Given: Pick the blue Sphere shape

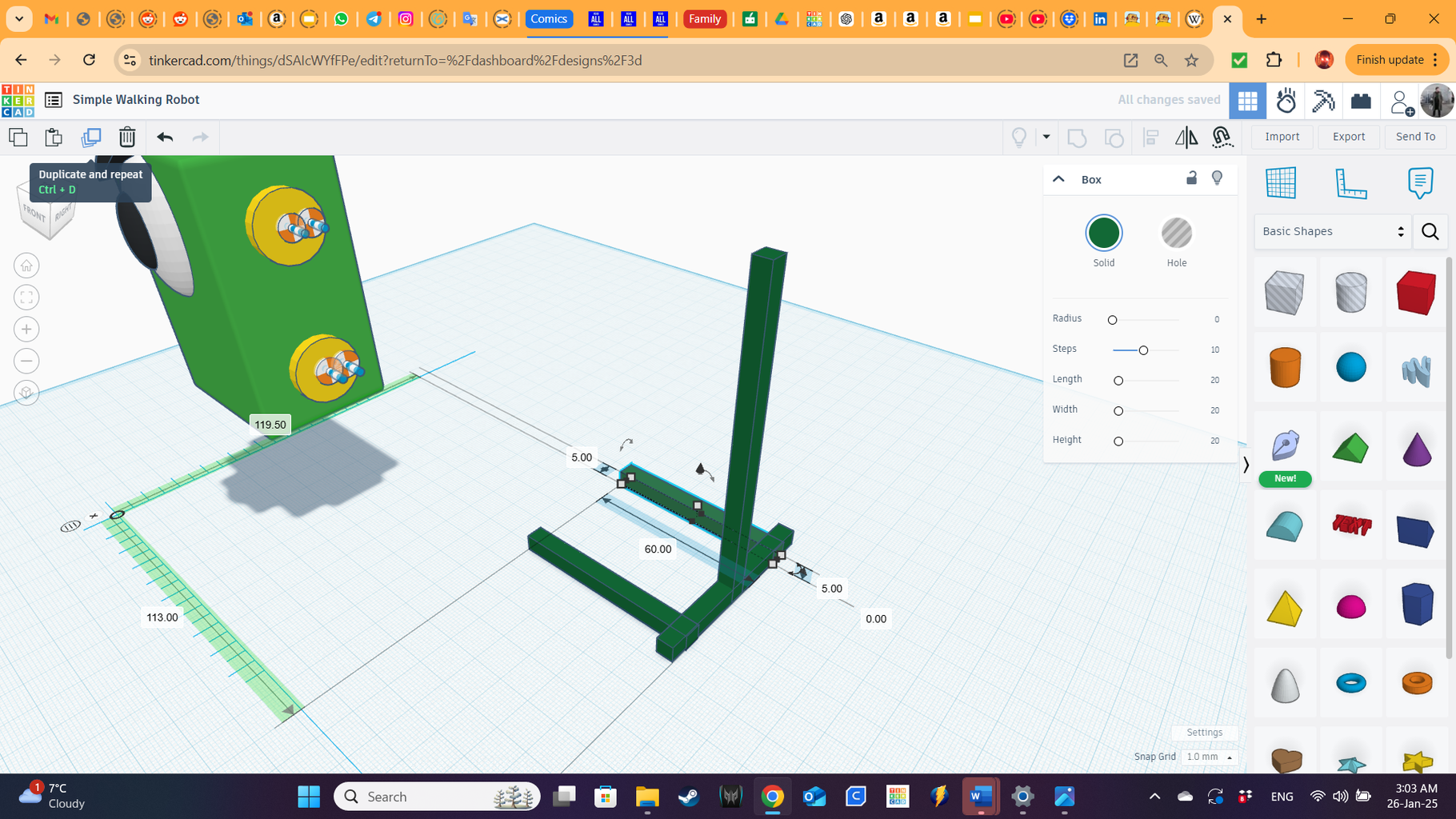Looking at the screenshot, I should (x=1350, y=367).
